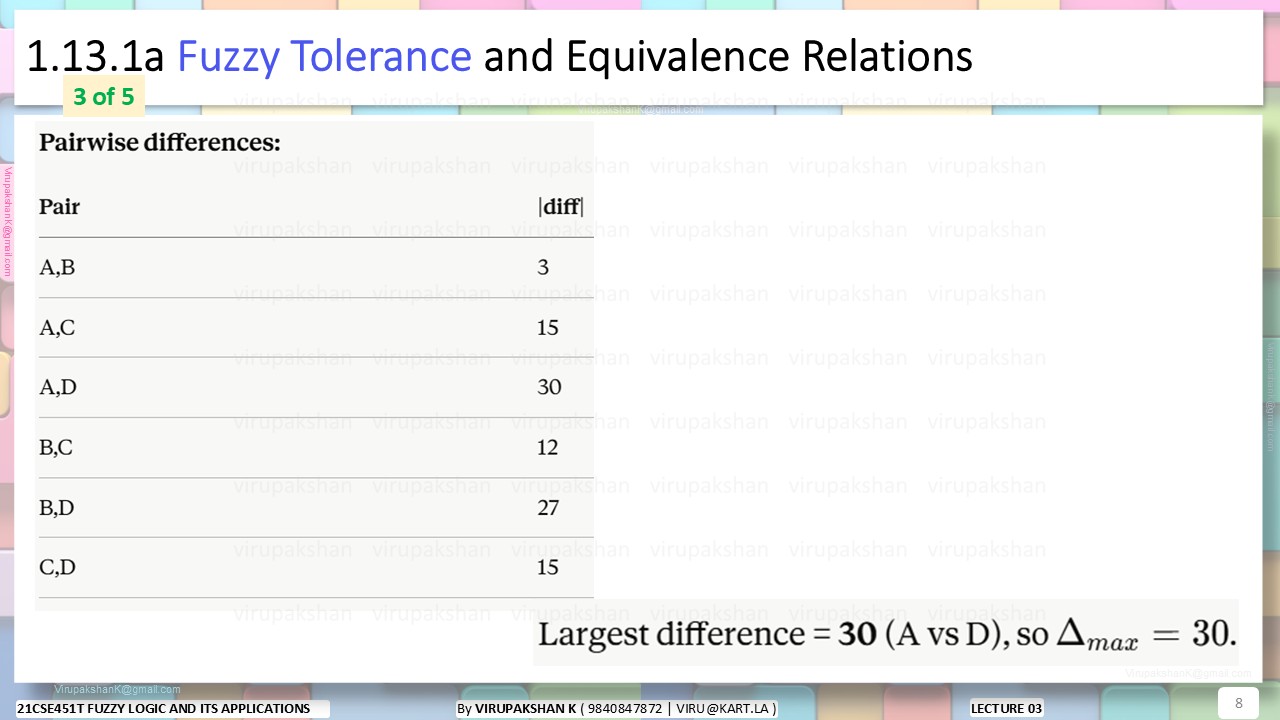The width and height of the screenshot is (1280, 720).
Task: Click the "Pair" column header
Action: [x=59, y=207]
